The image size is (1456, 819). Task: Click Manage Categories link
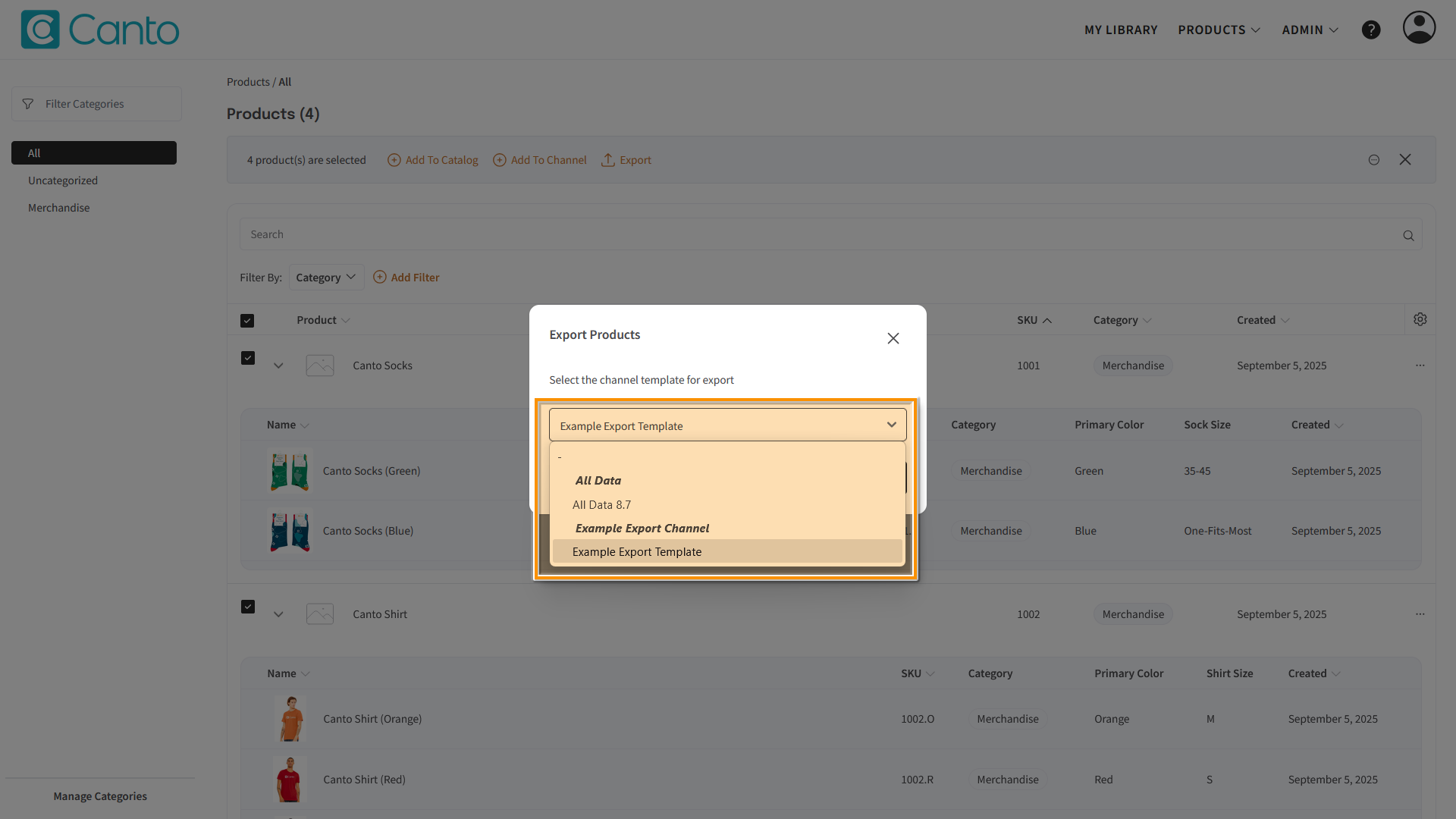(x=100, y=796)
